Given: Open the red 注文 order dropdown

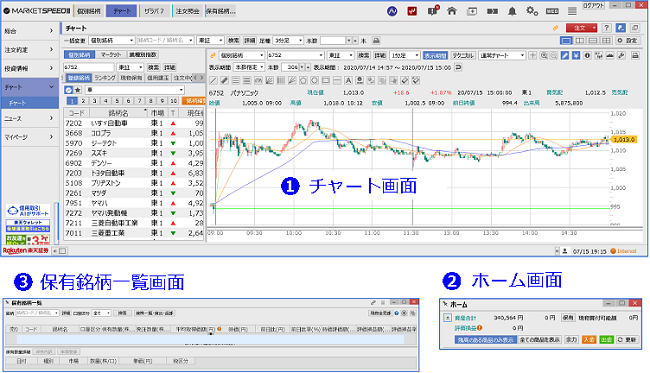Looking at the screenshot, I should point(582,28).
